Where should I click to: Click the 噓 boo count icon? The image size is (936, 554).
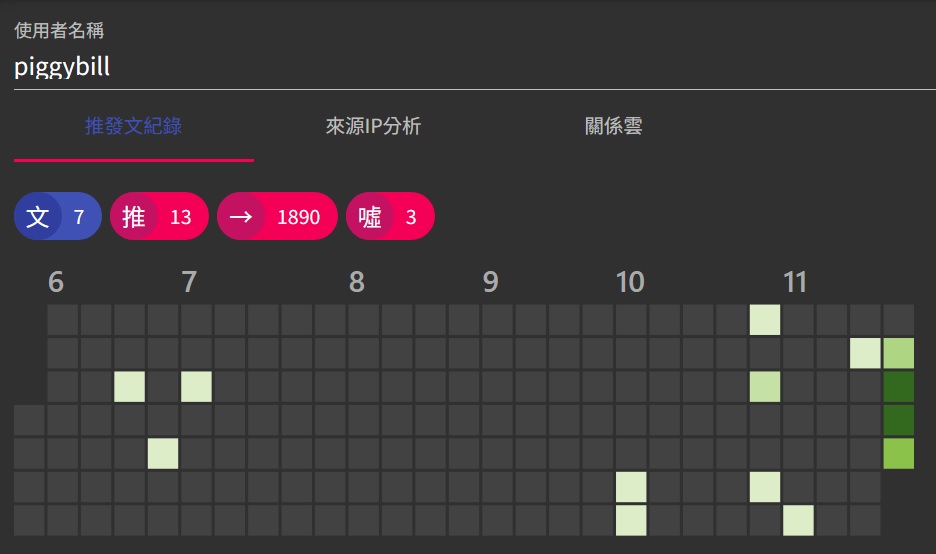click(370, 217)
